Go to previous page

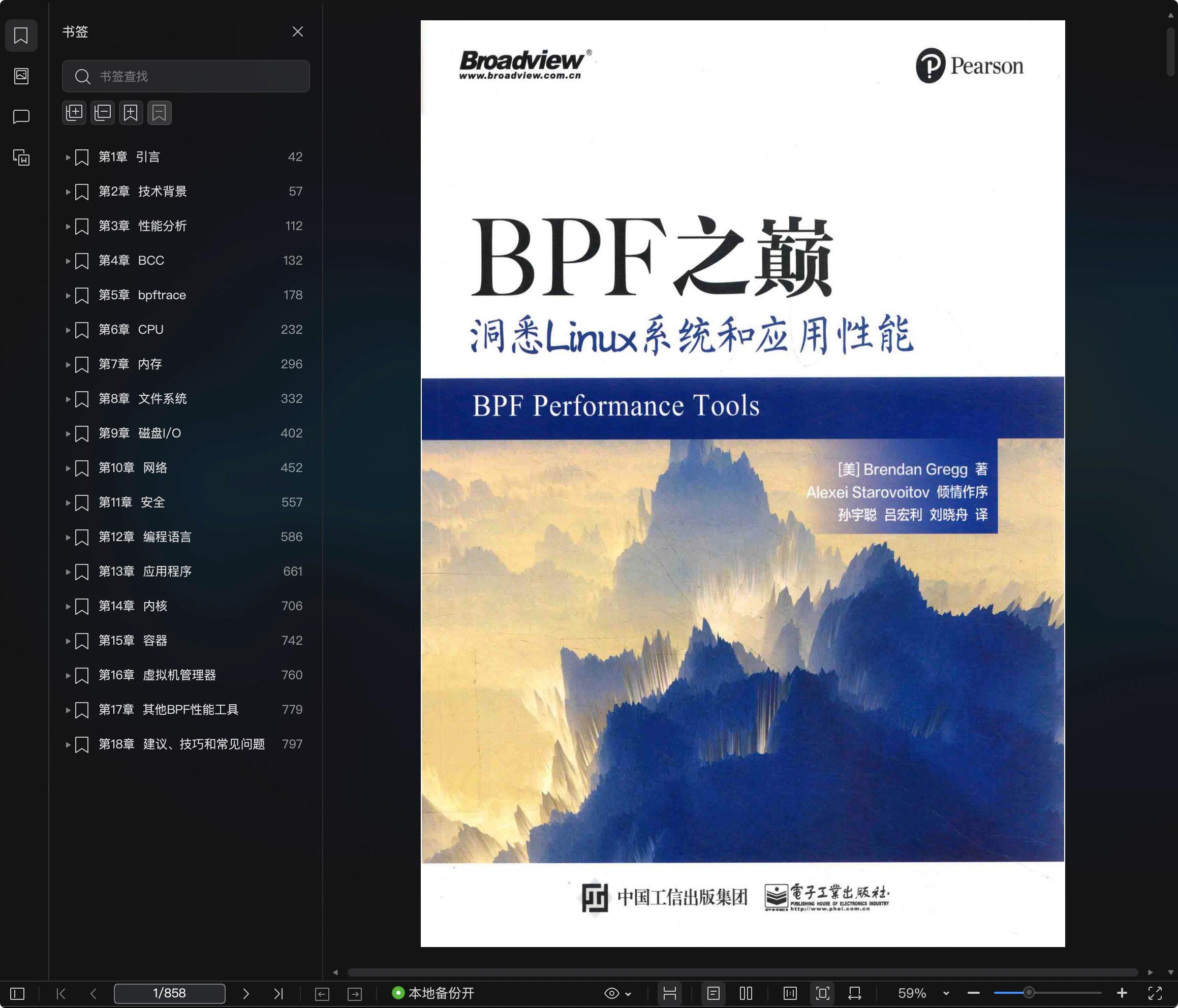[93, 994]
